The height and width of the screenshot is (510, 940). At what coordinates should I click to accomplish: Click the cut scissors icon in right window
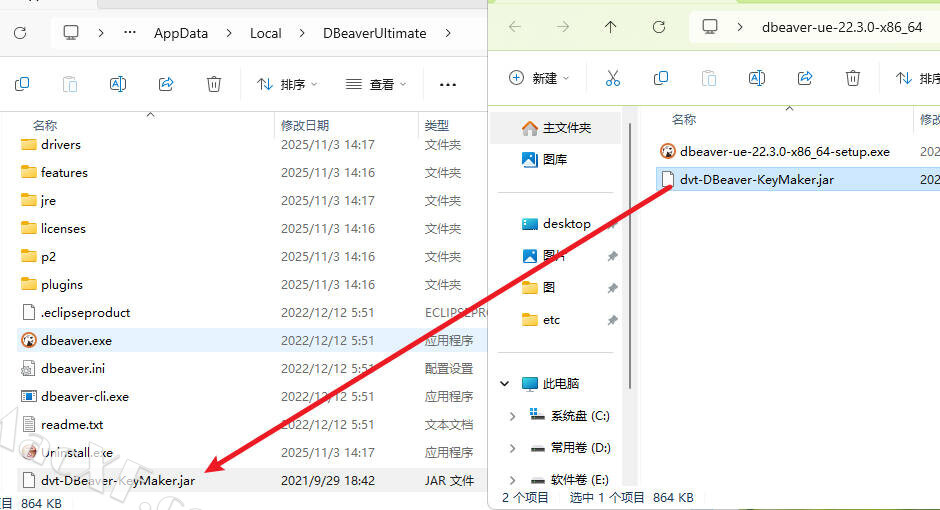click(613, 78)
